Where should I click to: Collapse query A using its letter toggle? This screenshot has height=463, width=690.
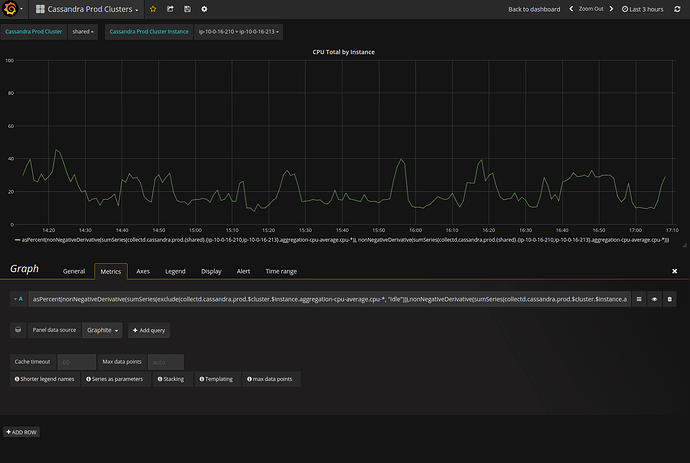(x=17, y=298)
